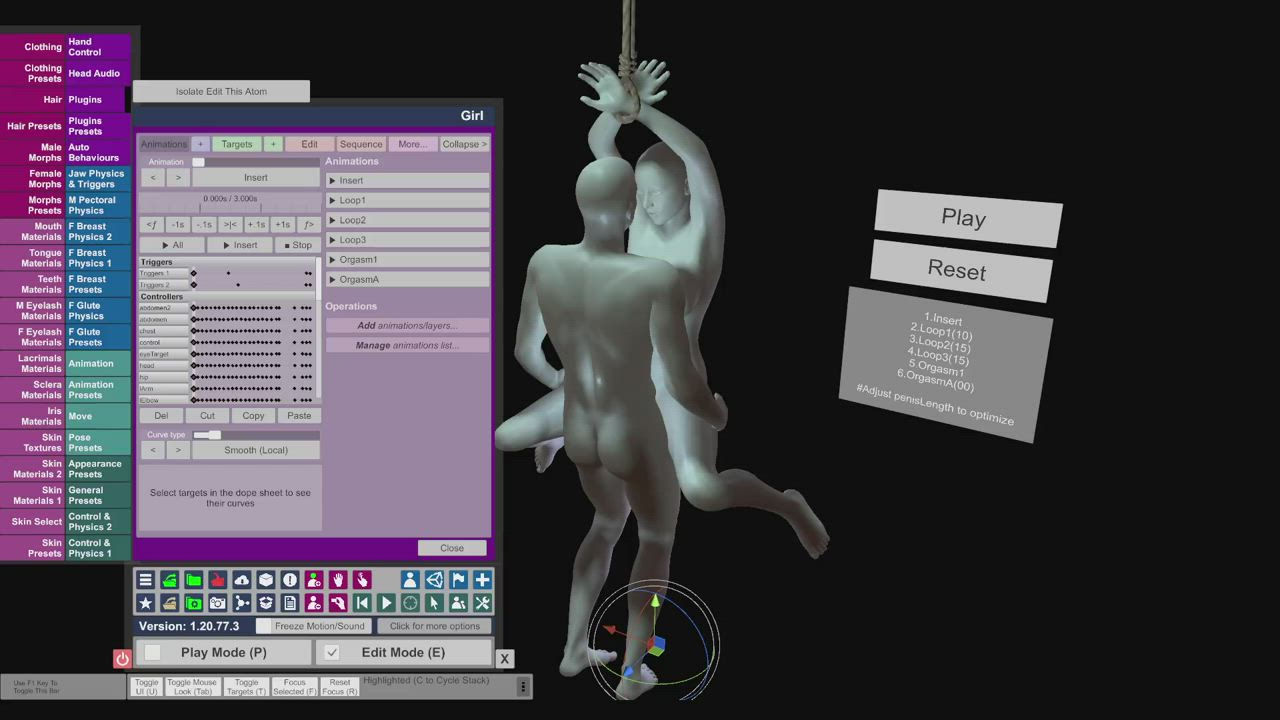Click the Collapse > panel button
The height and width of the screenshot is (720, 1280).
[x=464, y=144]
